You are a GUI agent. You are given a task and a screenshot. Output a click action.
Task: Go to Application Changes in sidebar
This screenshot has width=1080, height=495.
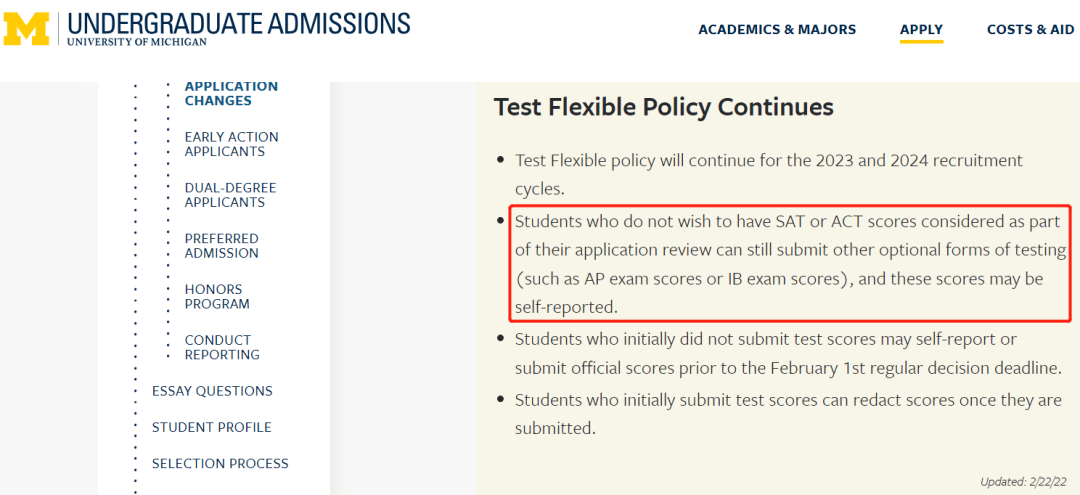[x=231, y=94]
